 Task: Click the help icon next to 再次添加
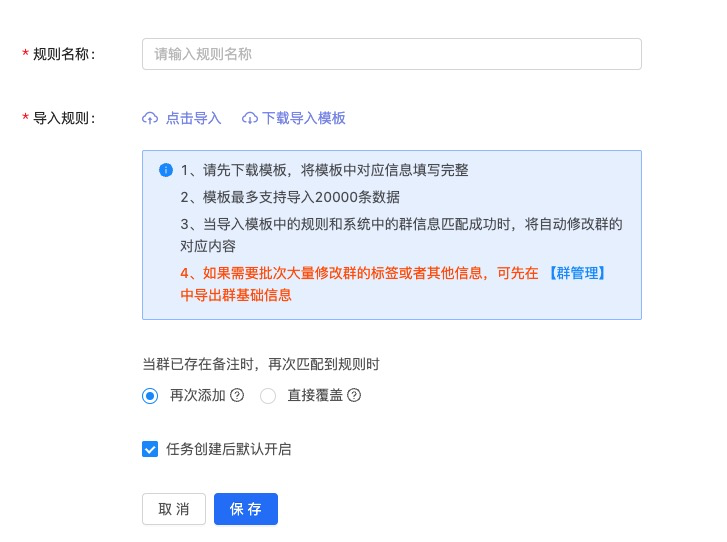[237, 395]
